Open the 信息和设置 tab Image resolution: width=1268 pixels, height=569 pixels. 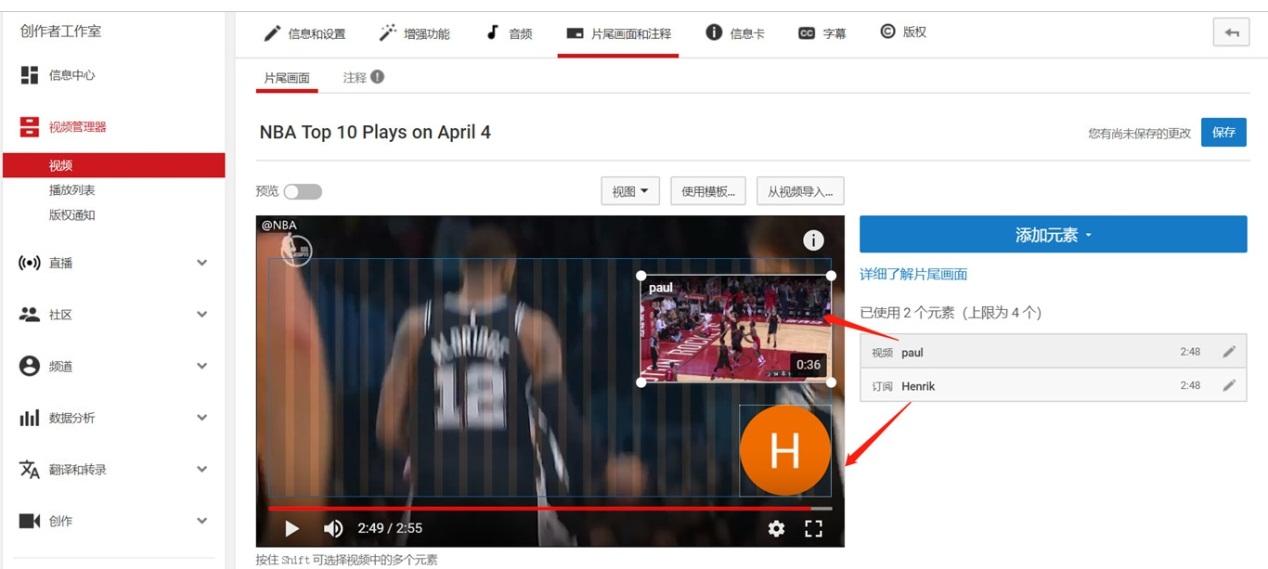click(x=304, y=33)
